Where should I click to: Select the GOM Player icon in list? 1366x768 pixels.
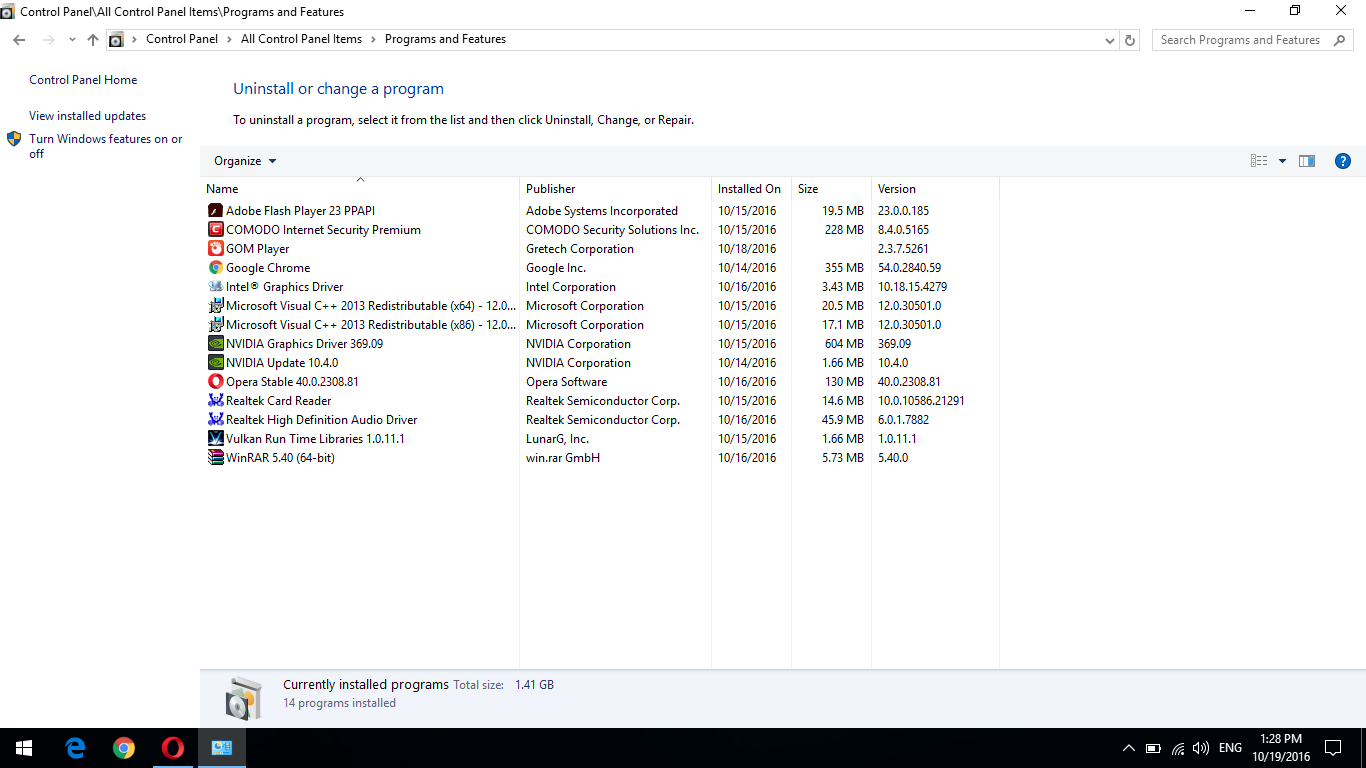point(215,249)
